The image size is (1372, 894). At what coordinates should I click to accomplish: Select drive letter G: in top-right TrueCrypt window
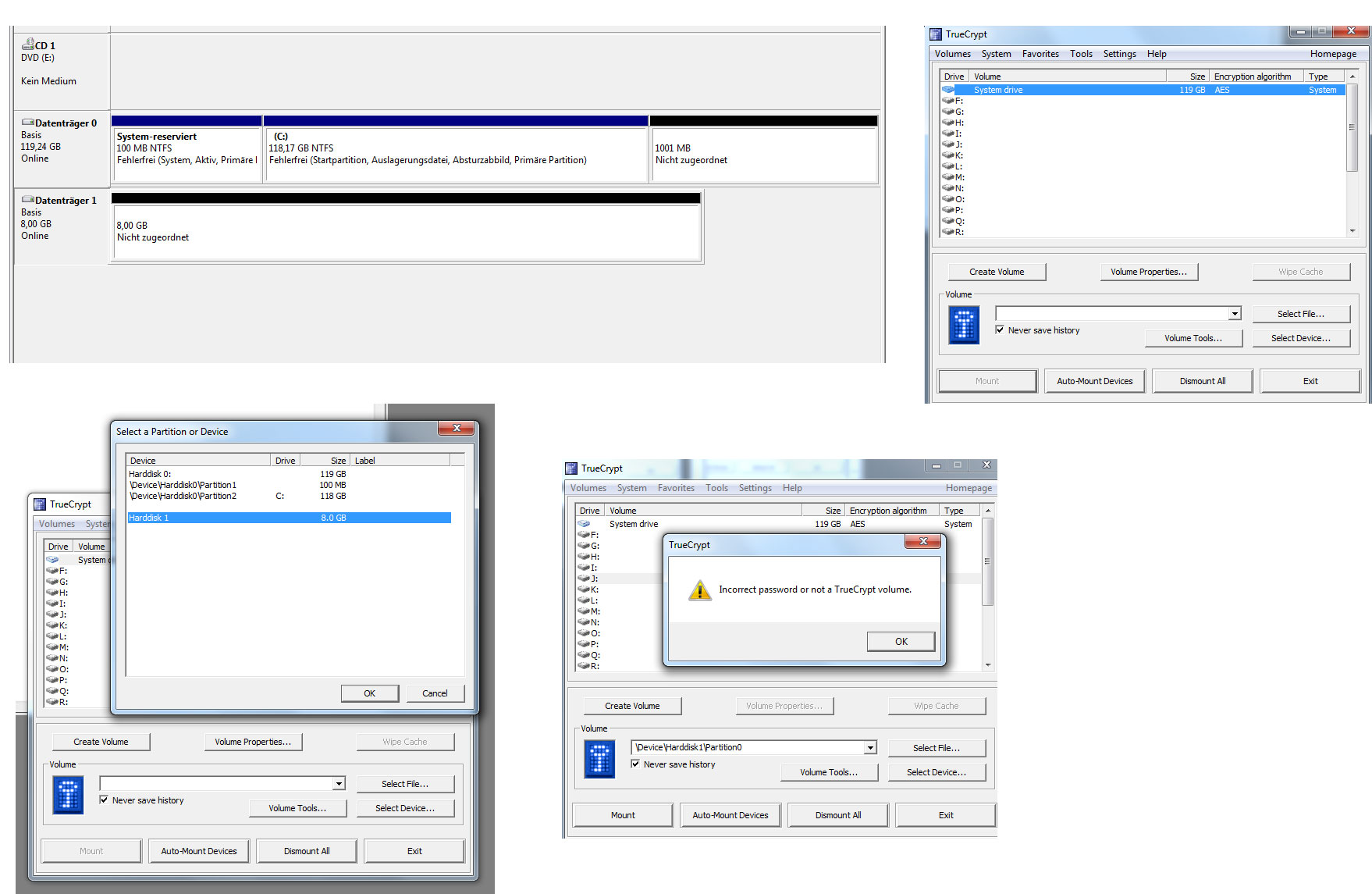(x=954, y=112)
